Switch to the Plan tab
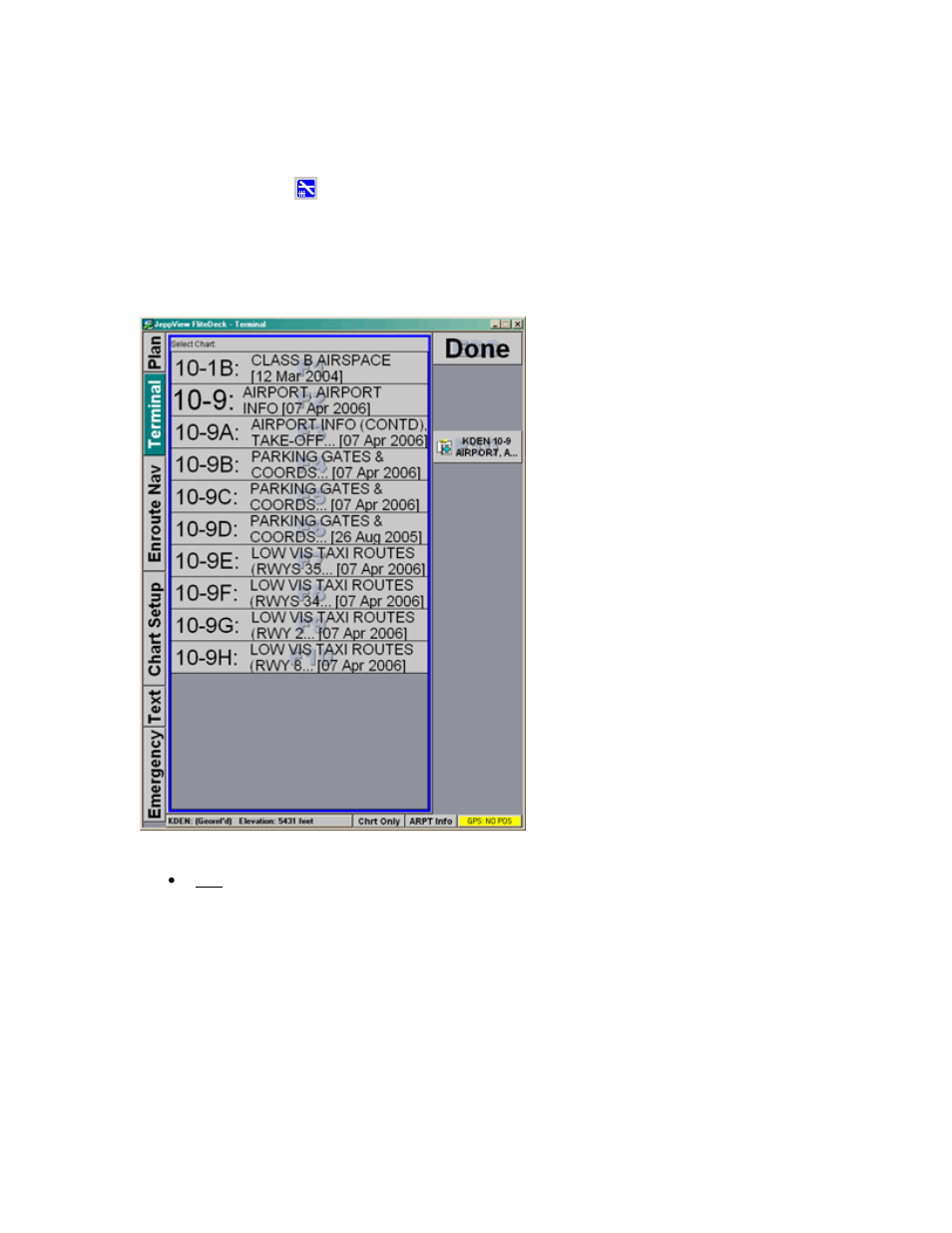Screen dimensions: 952x1233 point(155,352)
